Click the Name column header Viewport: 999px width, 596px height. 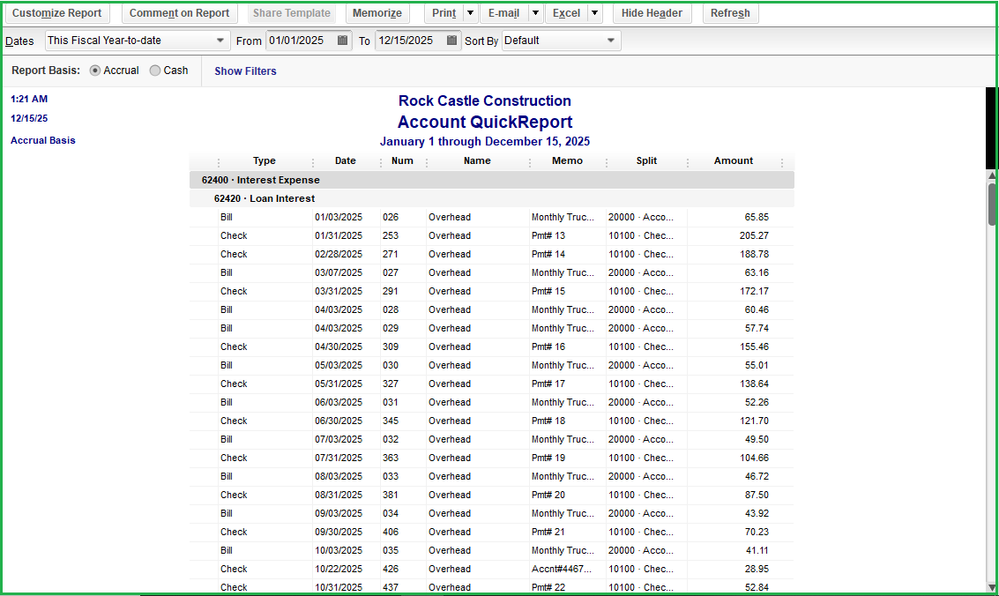477,161
